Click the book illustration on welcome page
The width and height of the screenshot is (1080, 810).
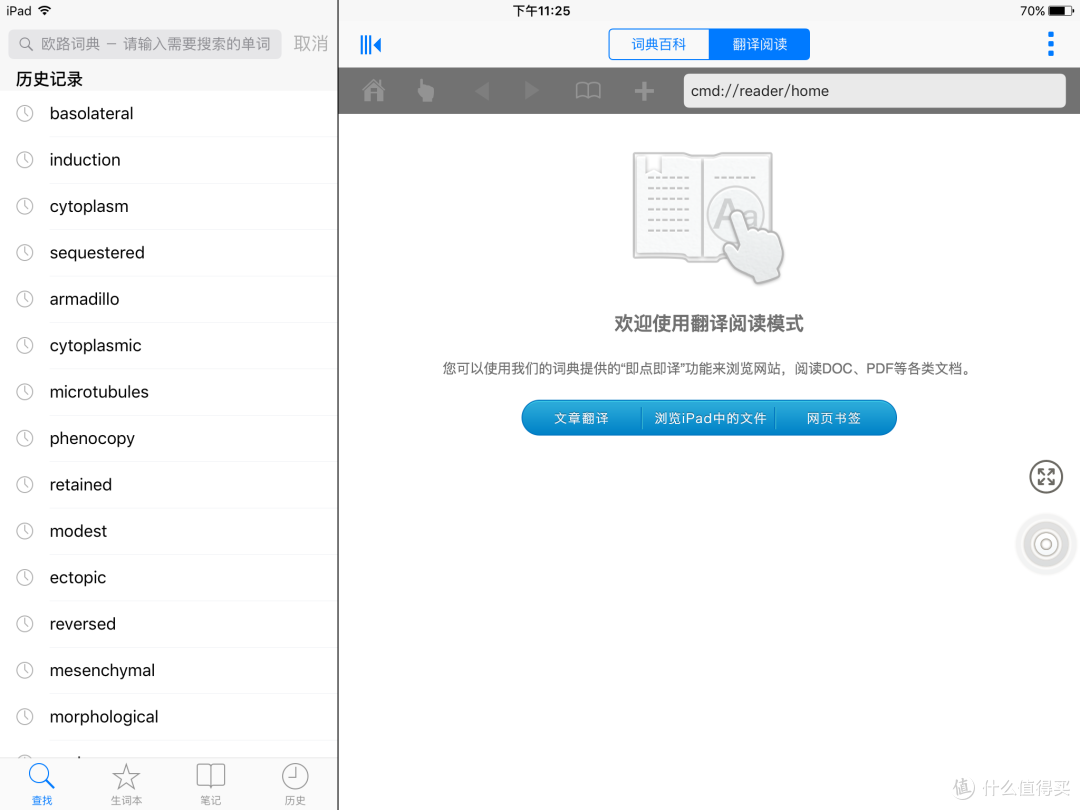[x=709, y=218]
